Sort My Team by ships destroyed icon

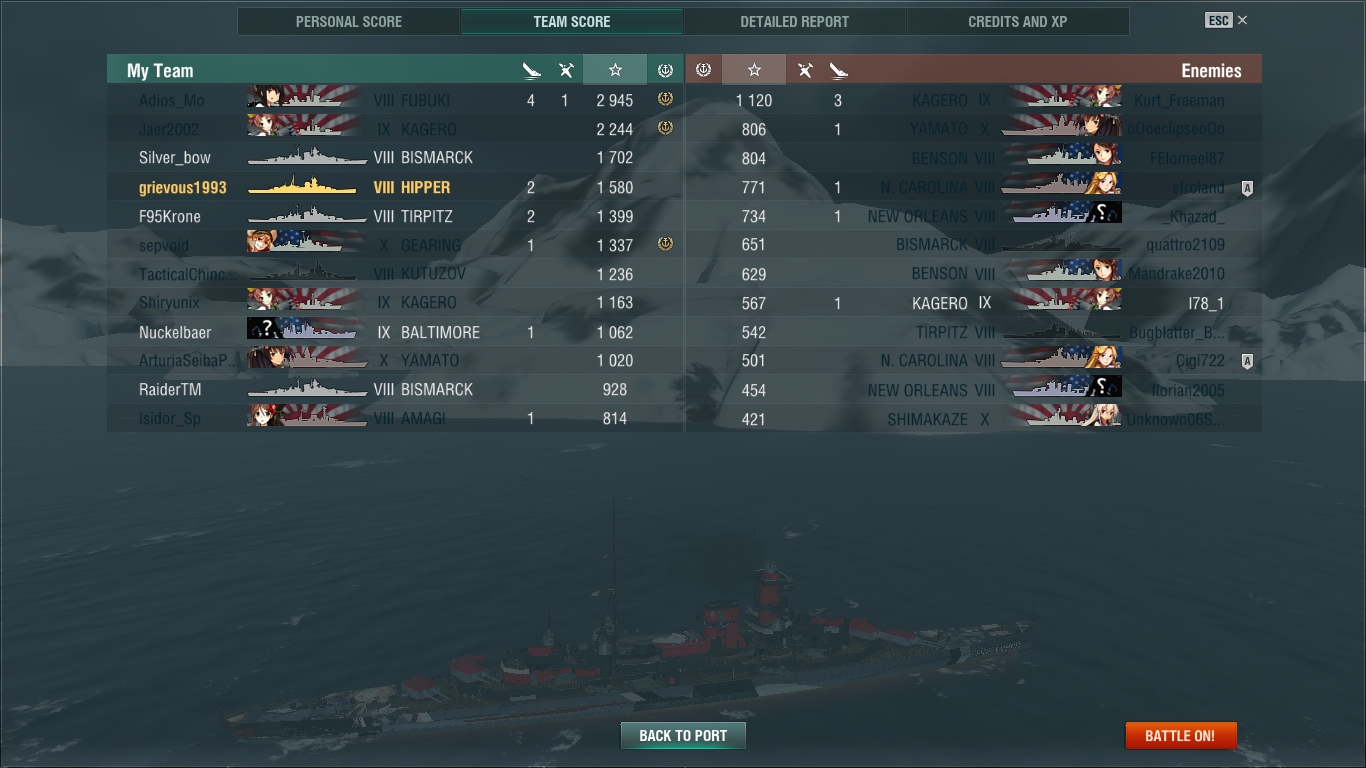click(x=532, y=70)
